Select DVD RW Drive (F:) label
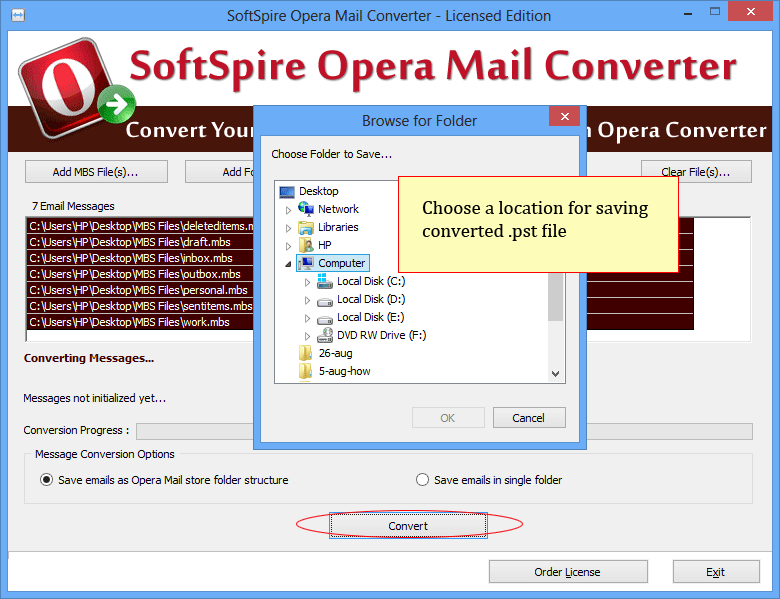780x599 pixels. click(x=382, y=335)
